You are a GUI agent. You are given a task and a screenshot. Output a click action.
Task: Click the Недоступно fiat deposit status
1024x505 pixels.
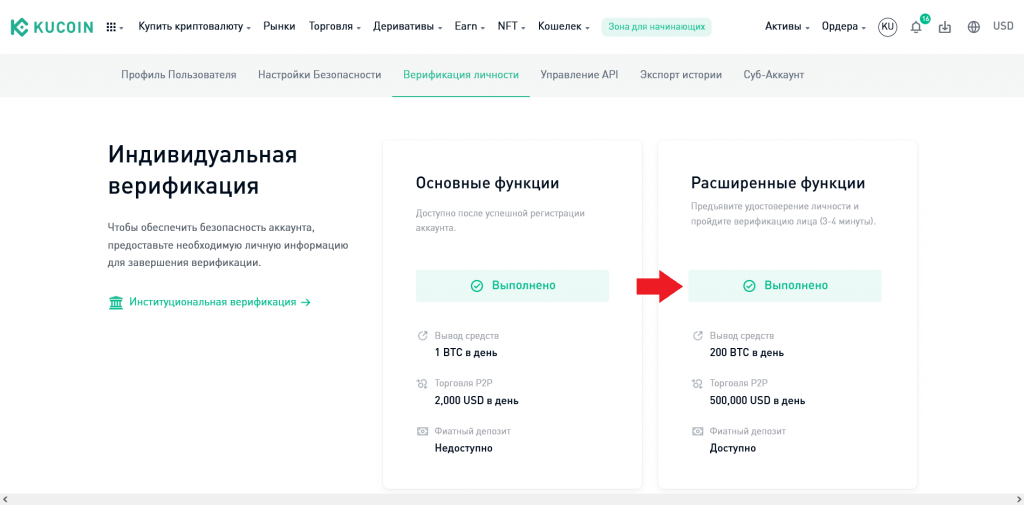tap(463, 448)
